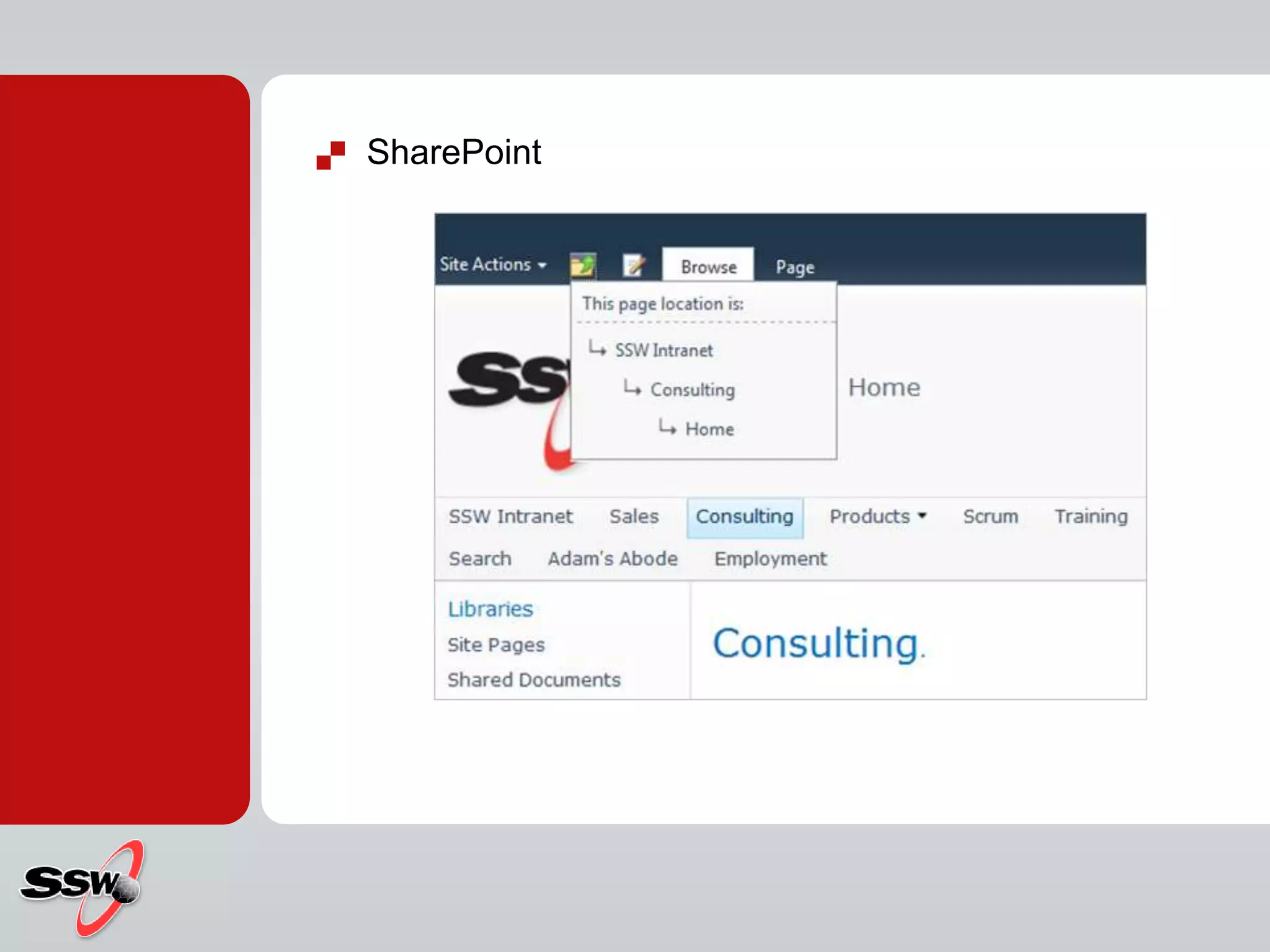Click the Libraries heading in quick launch
Viewport: 1270px width, 952px height.
(491, 609)
